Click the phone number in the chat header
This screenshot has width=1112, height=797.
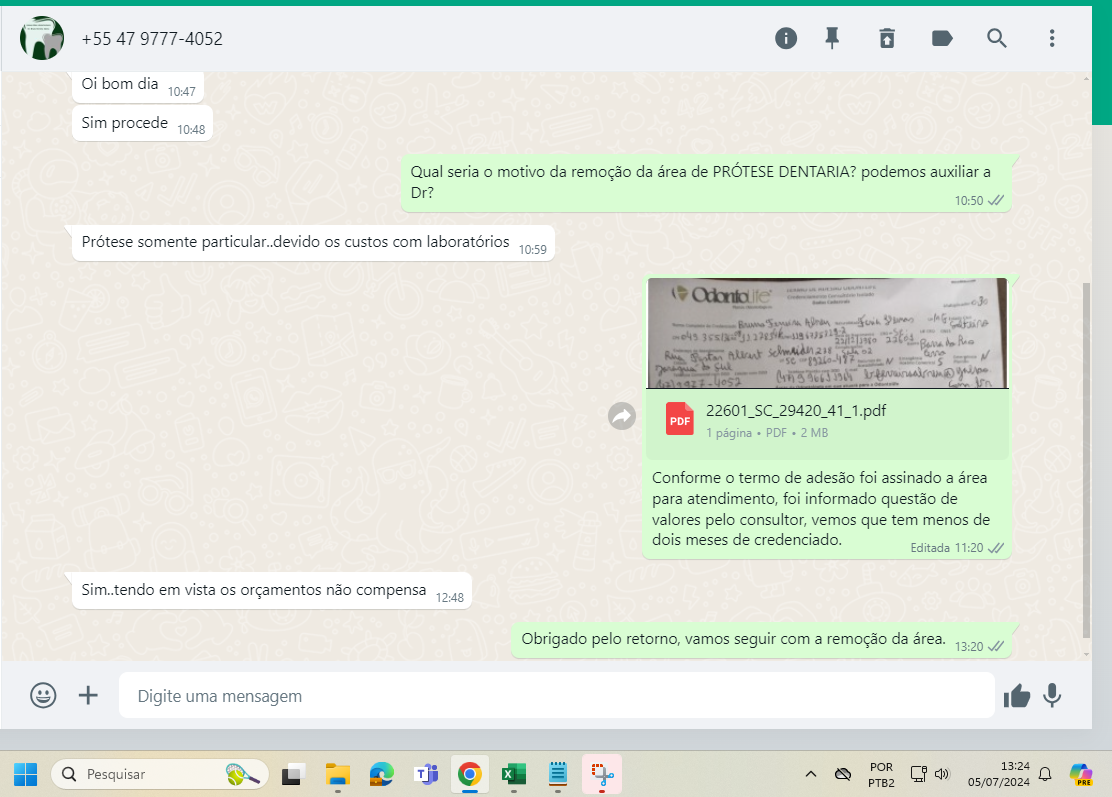[x=152, y=39]
